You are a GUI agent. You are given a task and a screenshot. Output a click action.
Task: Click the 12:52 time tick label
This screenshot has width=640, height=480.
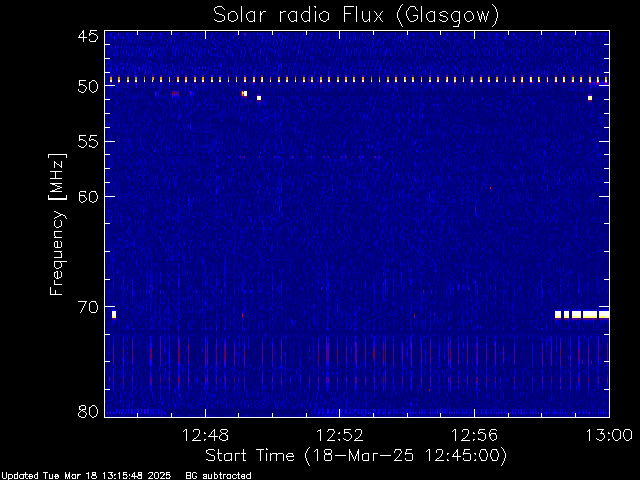pyautogui.click(x=340, y=435)
